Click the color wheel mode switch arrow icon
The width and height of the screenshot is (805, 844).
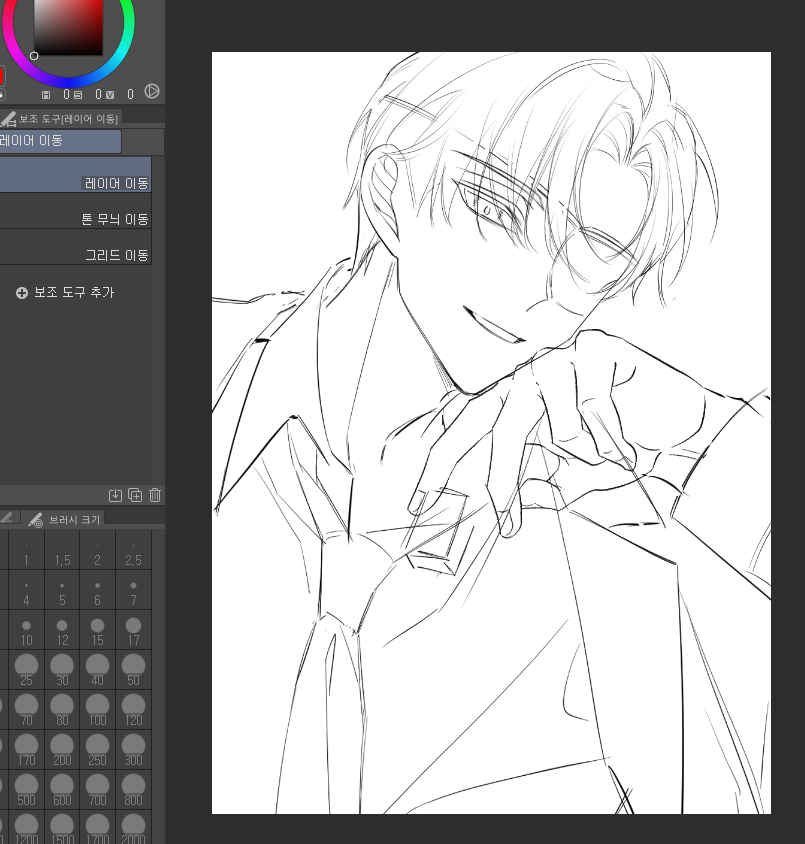pyautogui.click(x=152, y=91)
